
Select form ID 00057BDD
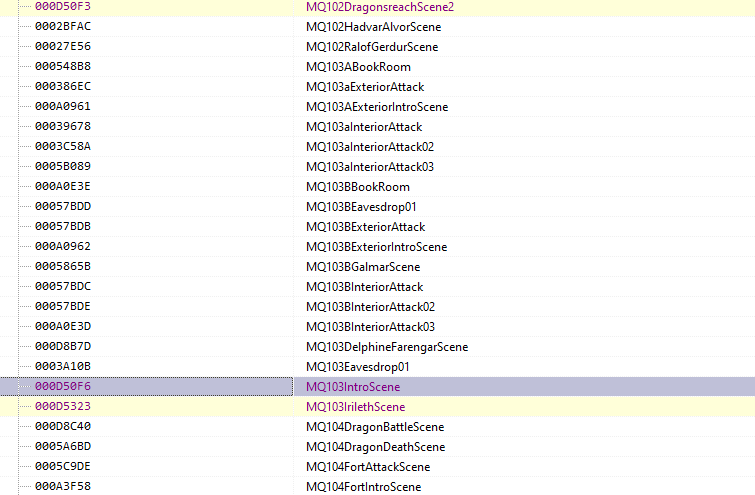click(x=63, y=207)
